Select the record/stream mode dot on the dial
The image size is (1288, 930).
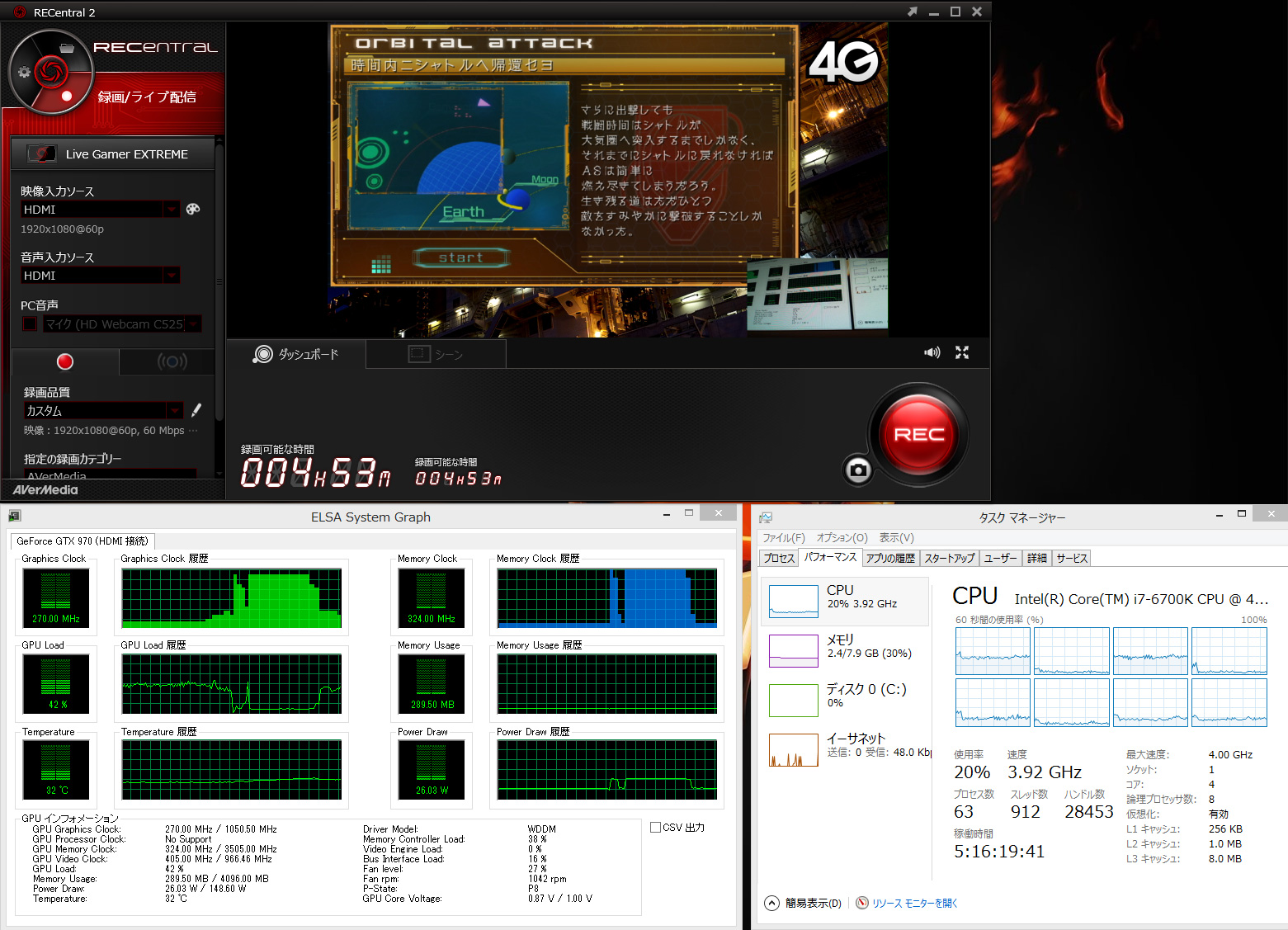[67, 96]
